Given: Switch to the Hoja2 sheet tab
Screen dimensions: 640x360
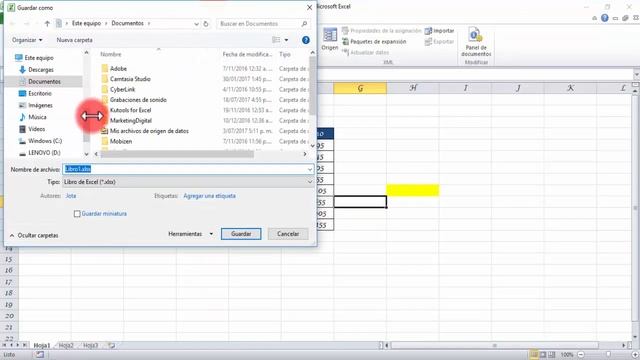Looking at the screenshot, I should point(66,345).
